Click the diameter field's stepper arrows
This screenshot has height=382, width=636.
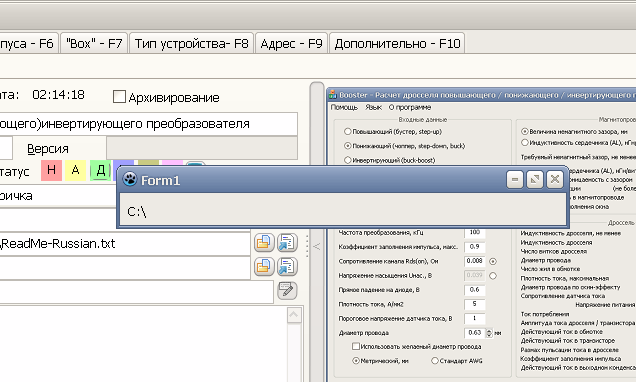[489, 333]
